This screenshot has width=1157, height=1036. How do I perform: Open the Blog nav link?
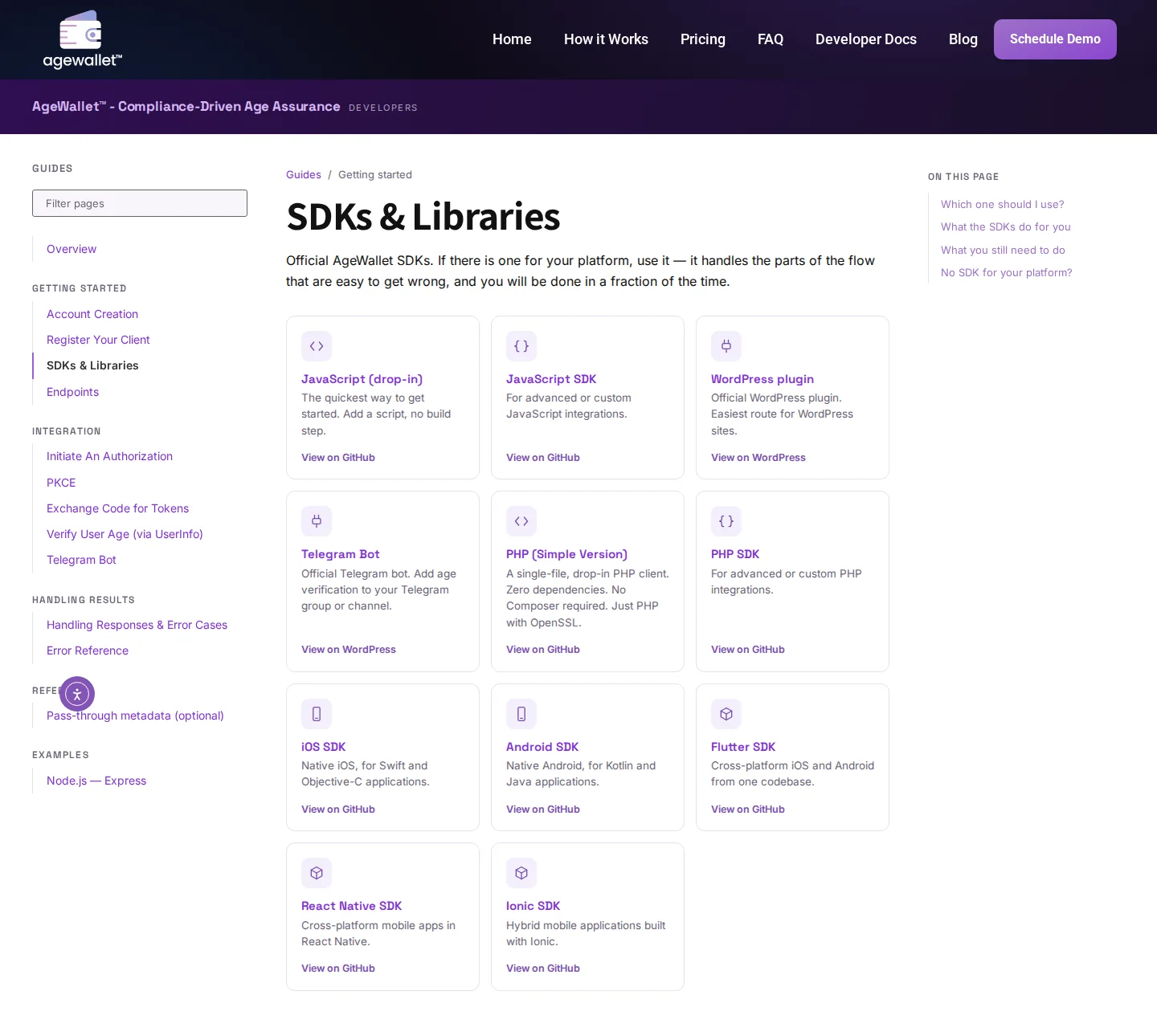coord(963,39)
